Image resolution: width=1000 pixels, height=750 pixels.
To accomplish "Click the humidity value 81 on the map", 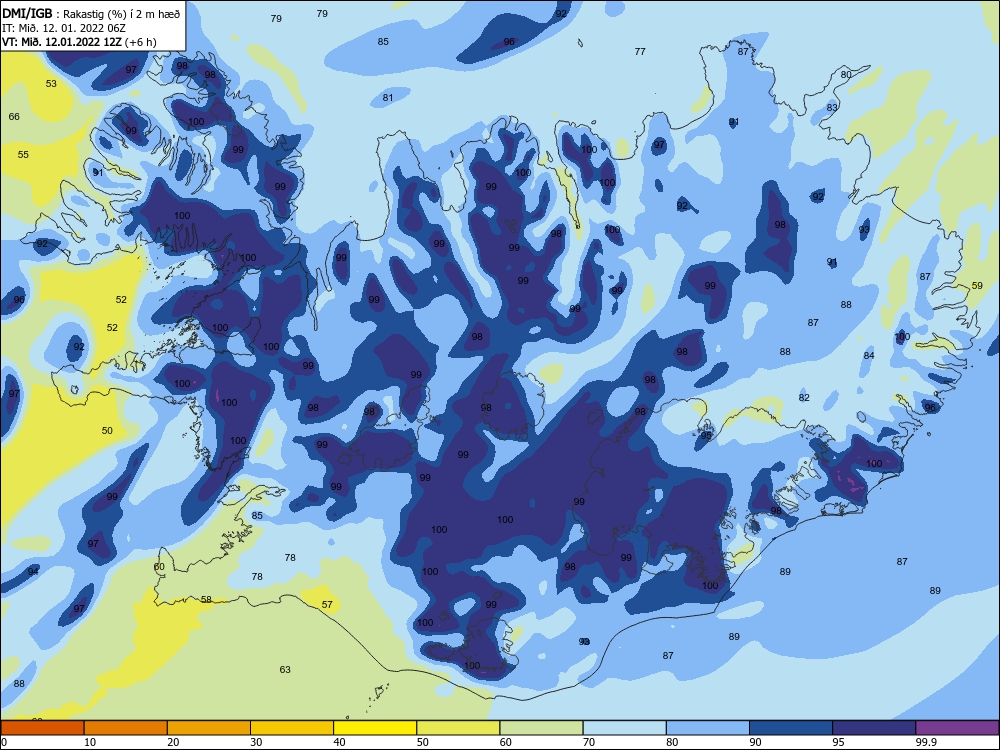I will tap(388, 98).
